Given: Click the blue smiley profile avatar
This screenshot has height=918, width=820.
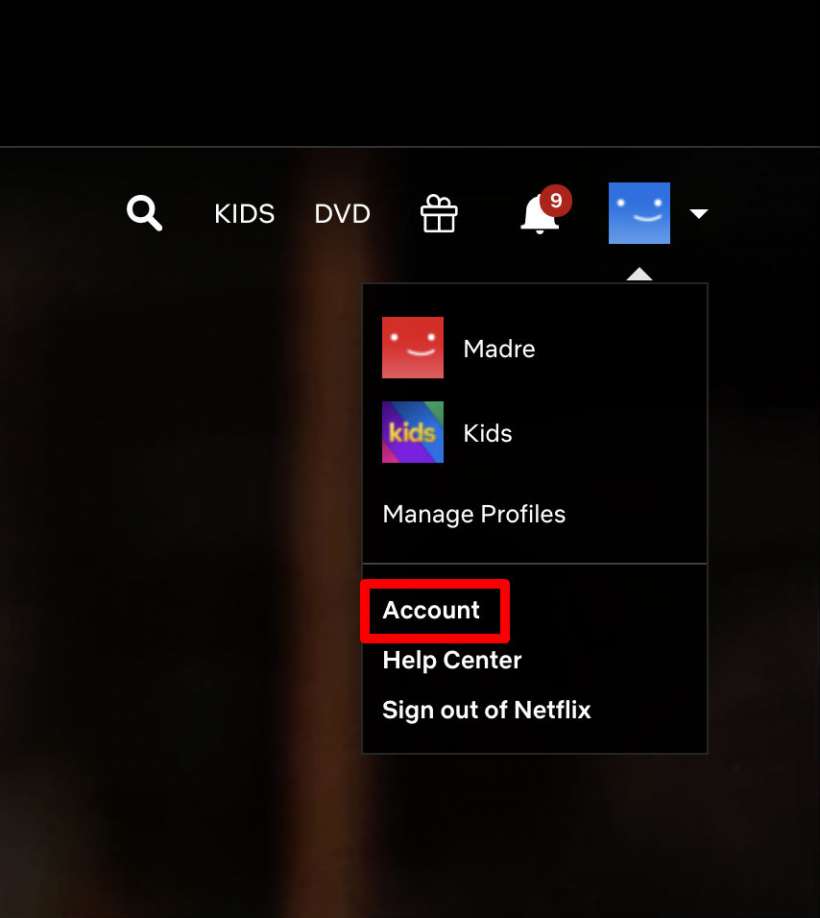Looking at the screenshot, I should tap(639, 213).
